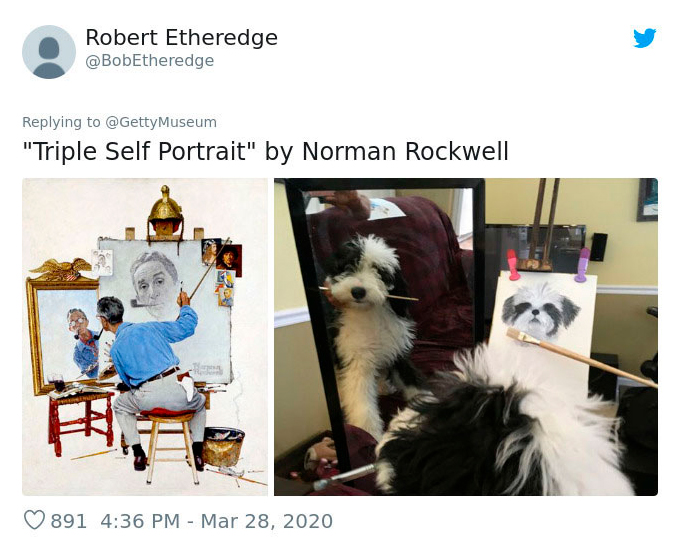Click the large paintbrush beside the dog
The width and height of the screenshot is (680, 540).
[581, 357]
